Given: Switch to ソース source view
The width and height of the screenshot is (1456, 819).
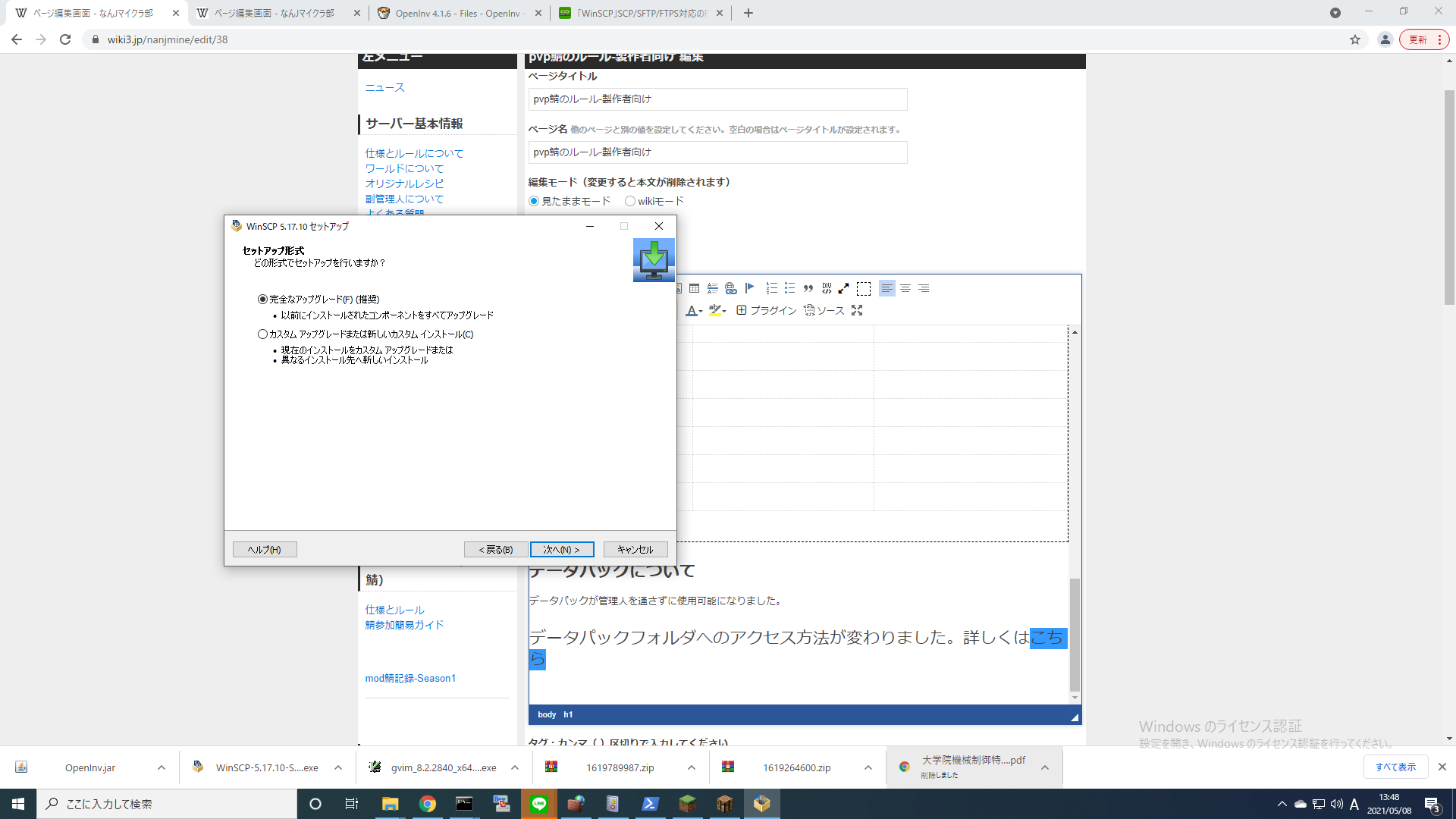Looking at the screenshot, I should coord(824,310).
